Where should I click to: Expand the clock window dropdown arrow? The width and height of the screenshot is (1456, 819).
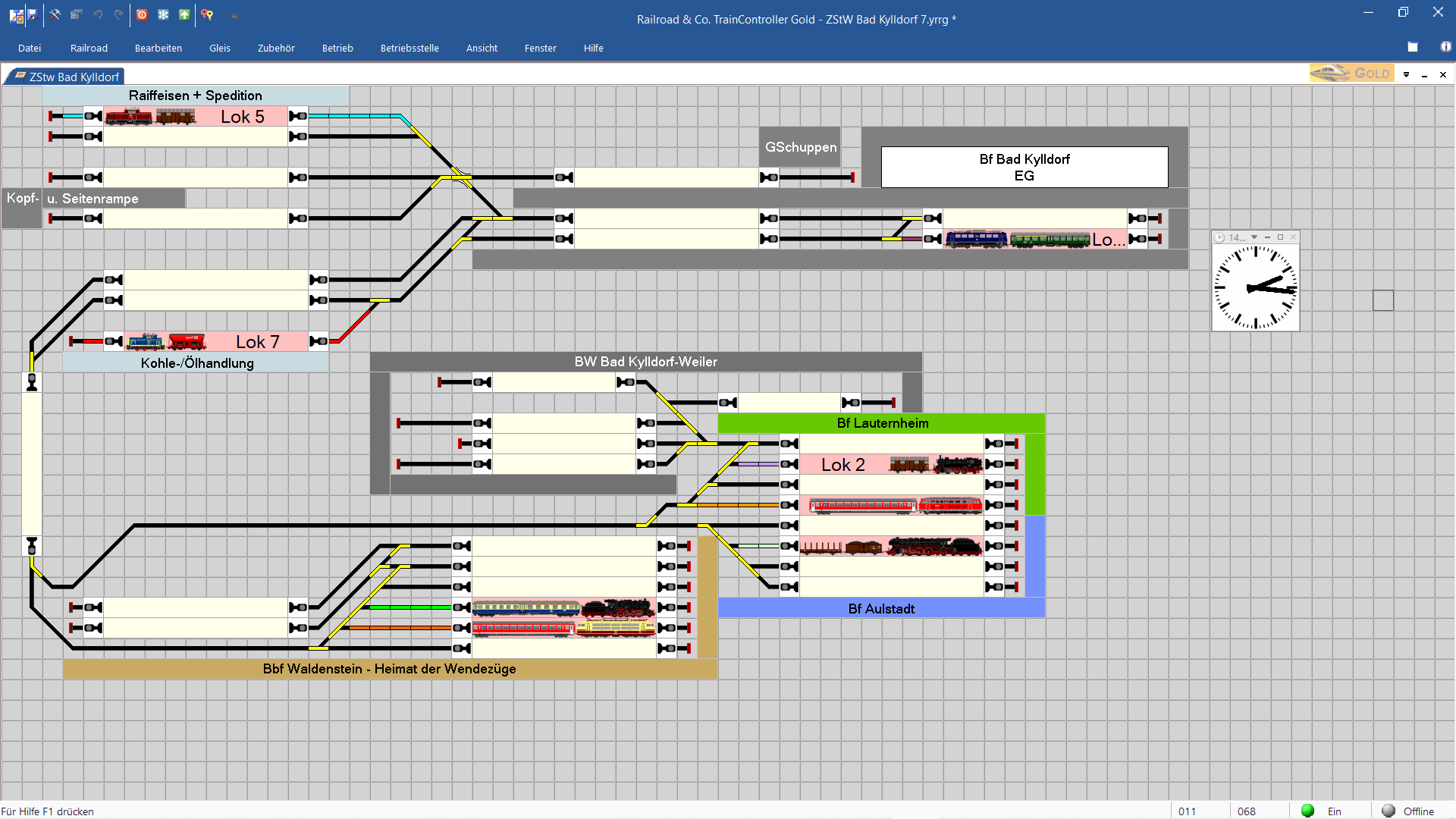(1254, 237)
